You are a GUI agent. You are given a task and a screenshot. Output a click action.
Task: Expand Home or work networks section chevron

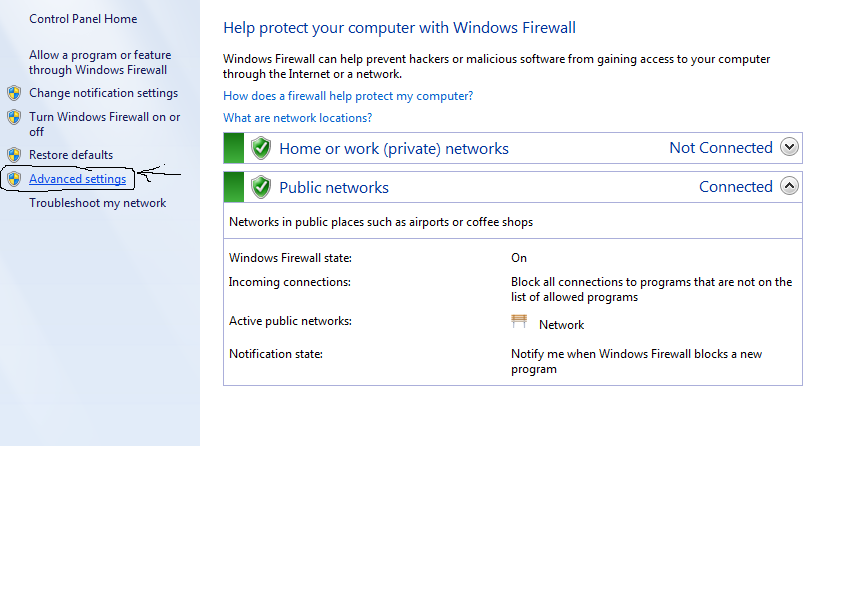(x=789, y=147)
